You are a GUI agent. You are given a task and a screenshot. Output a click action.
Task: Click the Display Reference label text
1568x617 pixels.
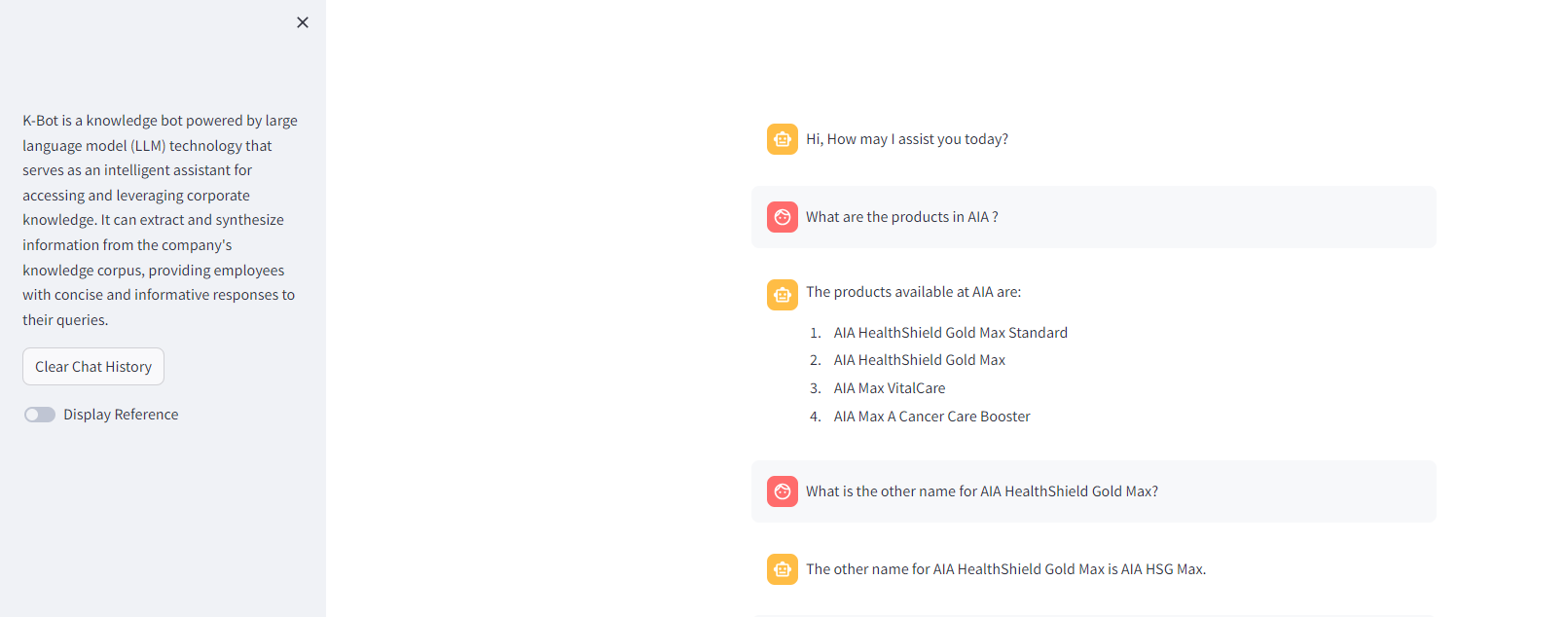click(x=121, y=415)
